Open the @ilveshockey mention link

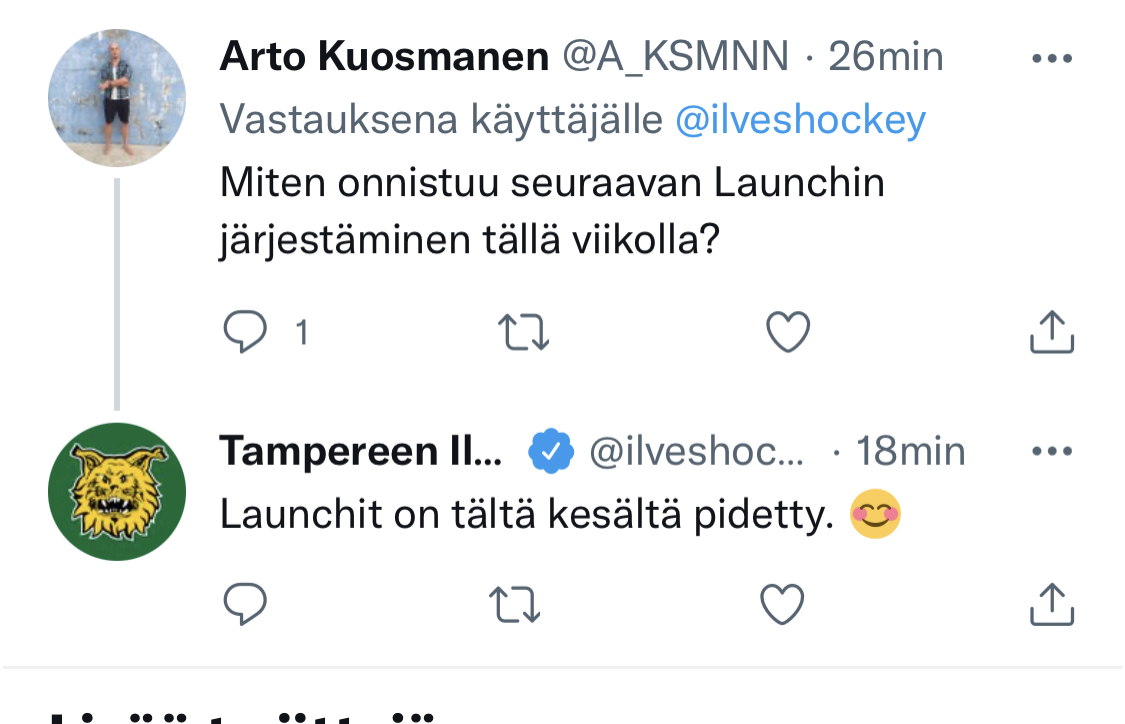[800, 120]
